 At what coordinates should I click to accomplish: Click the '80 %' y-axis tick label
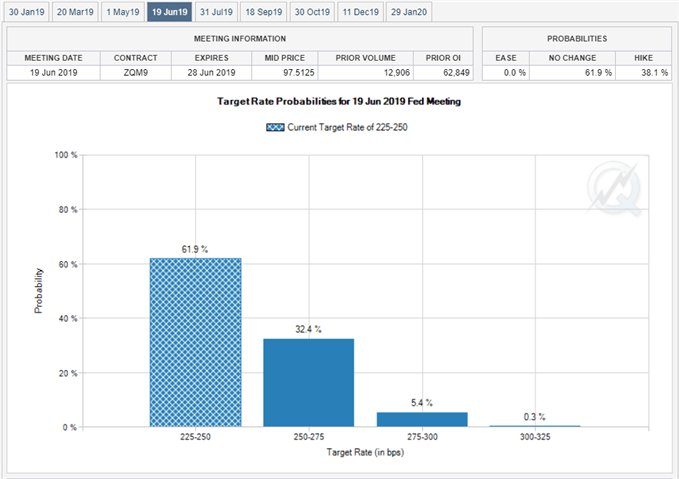coord(68,210)
